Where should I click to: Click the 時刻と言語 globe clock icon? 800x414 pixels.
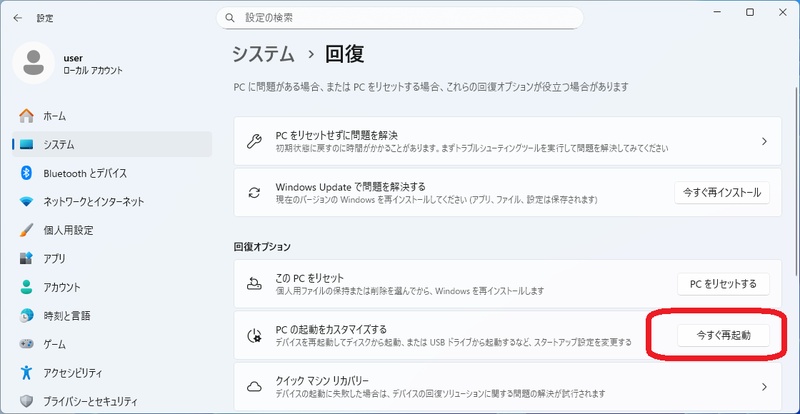pyautogui.click(x=27, y=315)
